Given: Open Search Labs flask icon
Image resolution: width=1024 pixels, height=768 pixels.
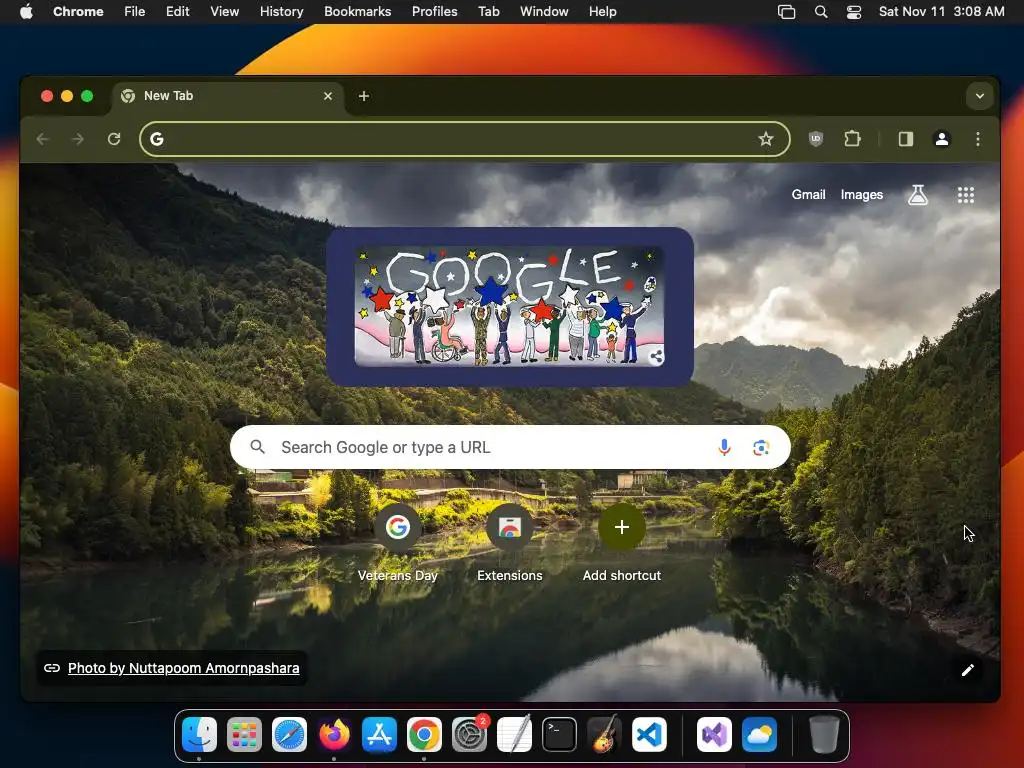Looking at the screenshot, I should [x=918, y=195].
